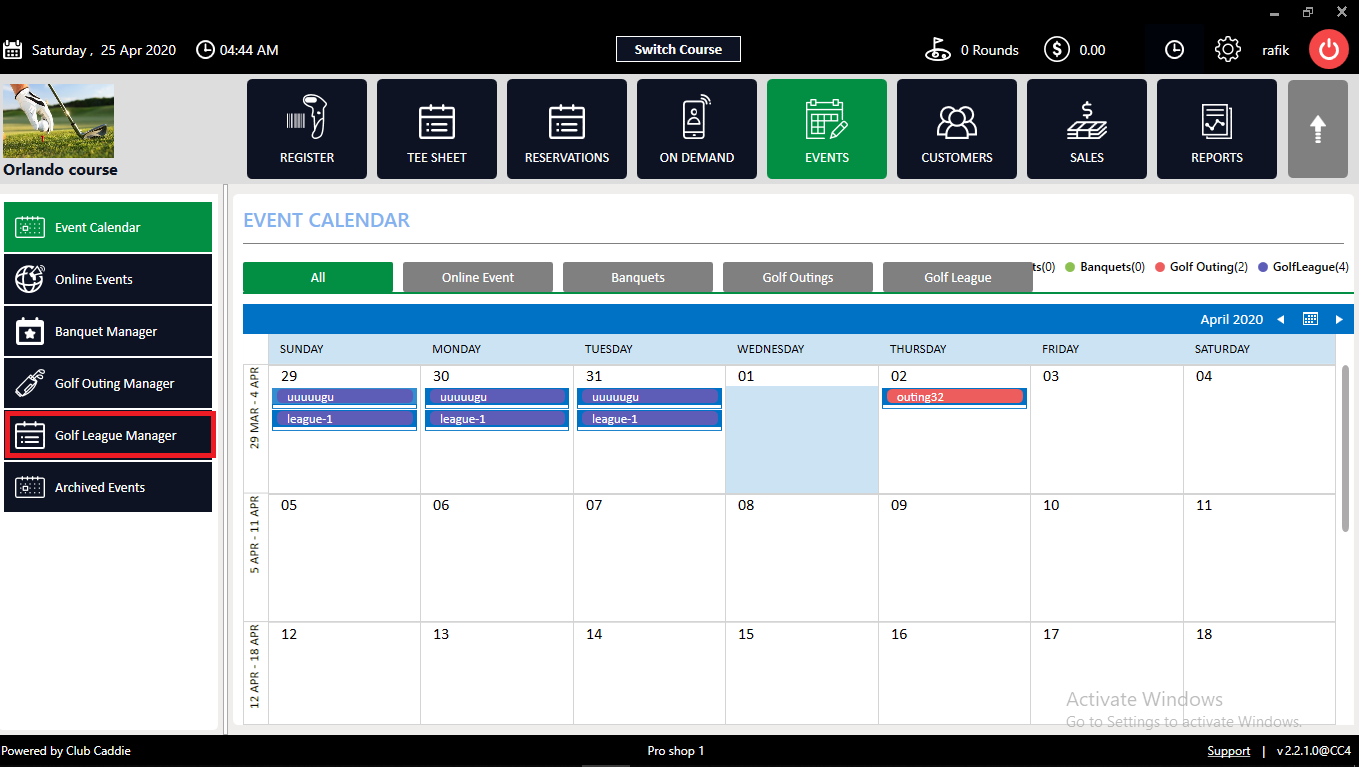Viewport: 1359px width, 767px height.
Task: Select calendar day 08
Action: click(x=802, y=558)
